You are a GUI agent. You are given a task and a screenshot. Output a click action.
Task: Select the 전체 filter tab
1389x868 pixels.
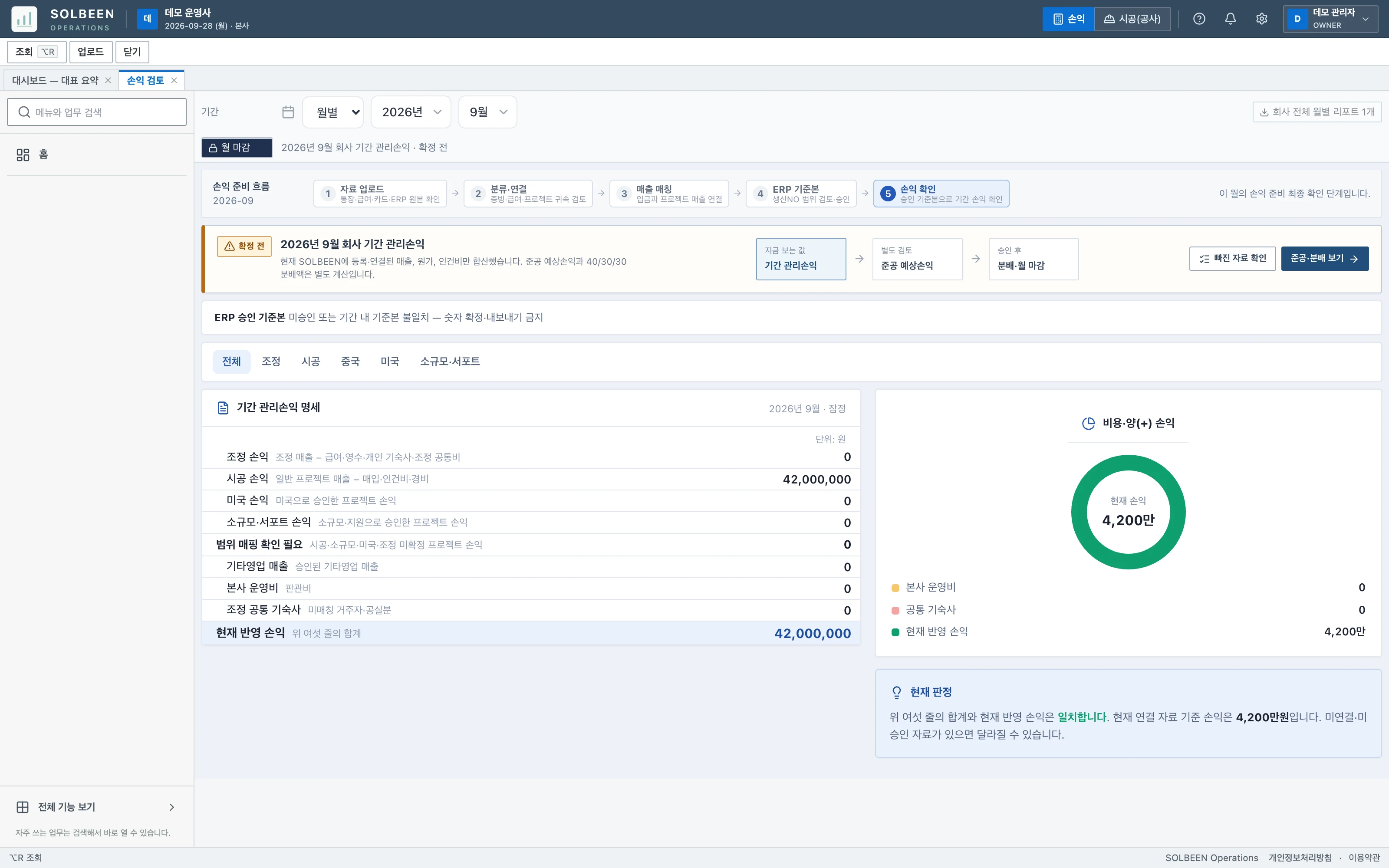tap(231, 362)
